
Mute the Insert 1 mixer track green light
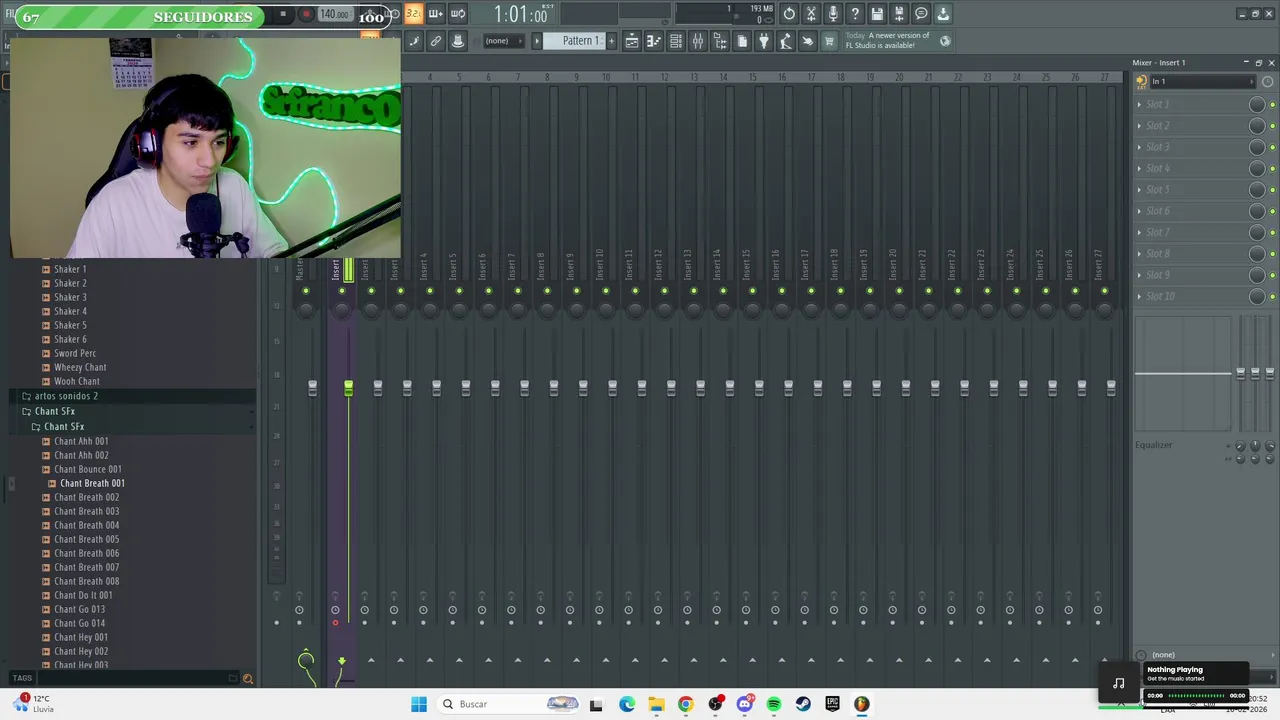click(x=342, y=291)
